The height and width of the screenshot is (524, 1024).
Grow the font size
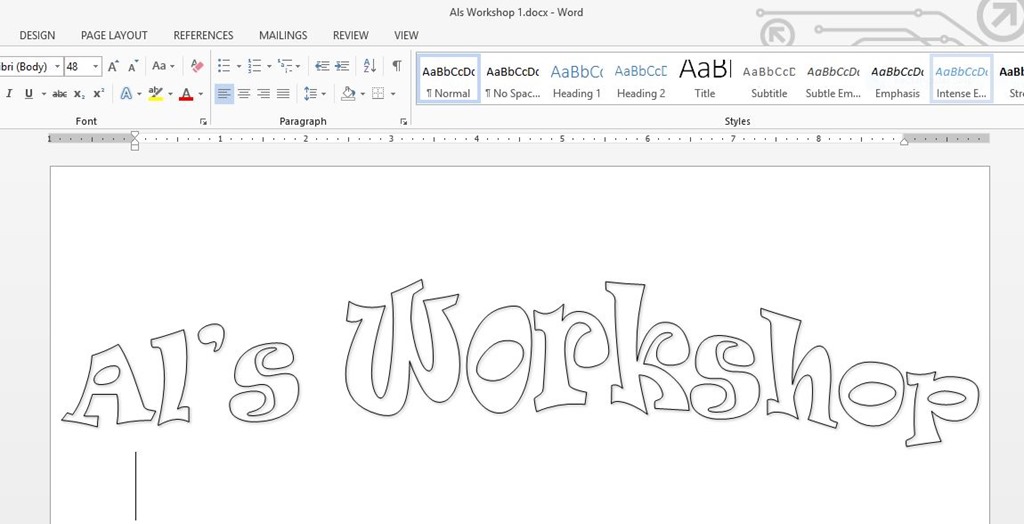113,66
